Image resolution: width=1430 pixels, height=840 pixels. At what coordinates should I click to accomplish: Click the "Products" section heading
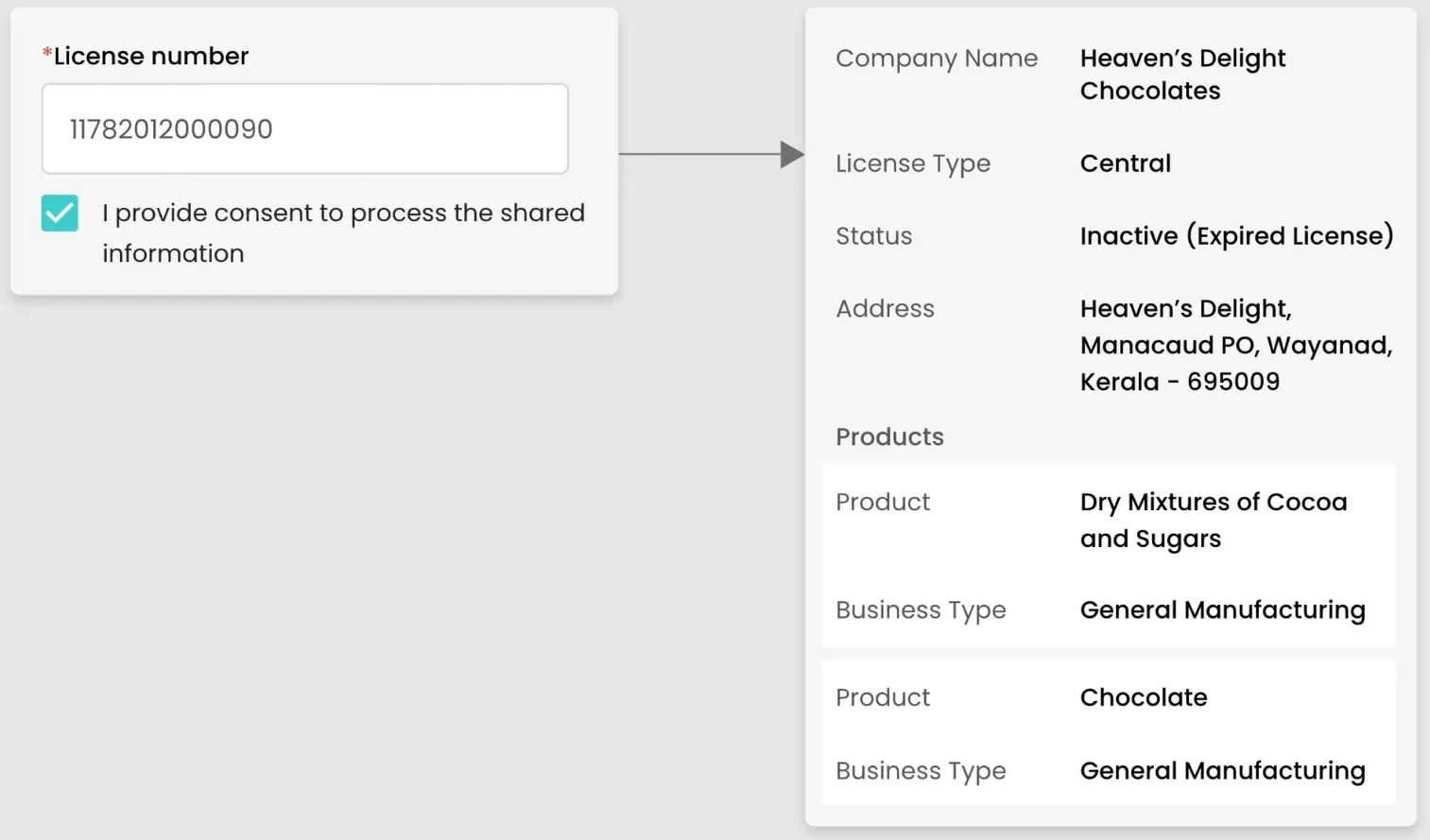pos(889,437)
